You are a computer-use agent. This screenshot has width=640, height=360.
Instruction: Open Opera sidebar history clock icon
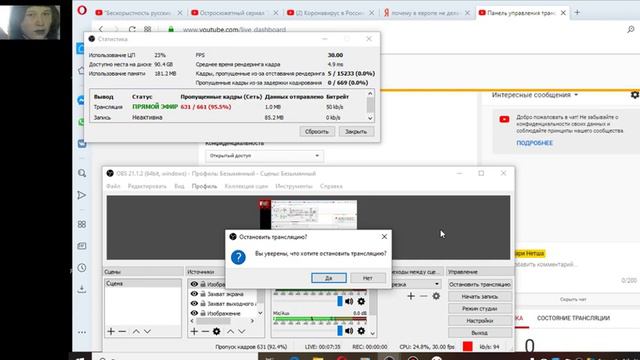[x=82, y=268]
